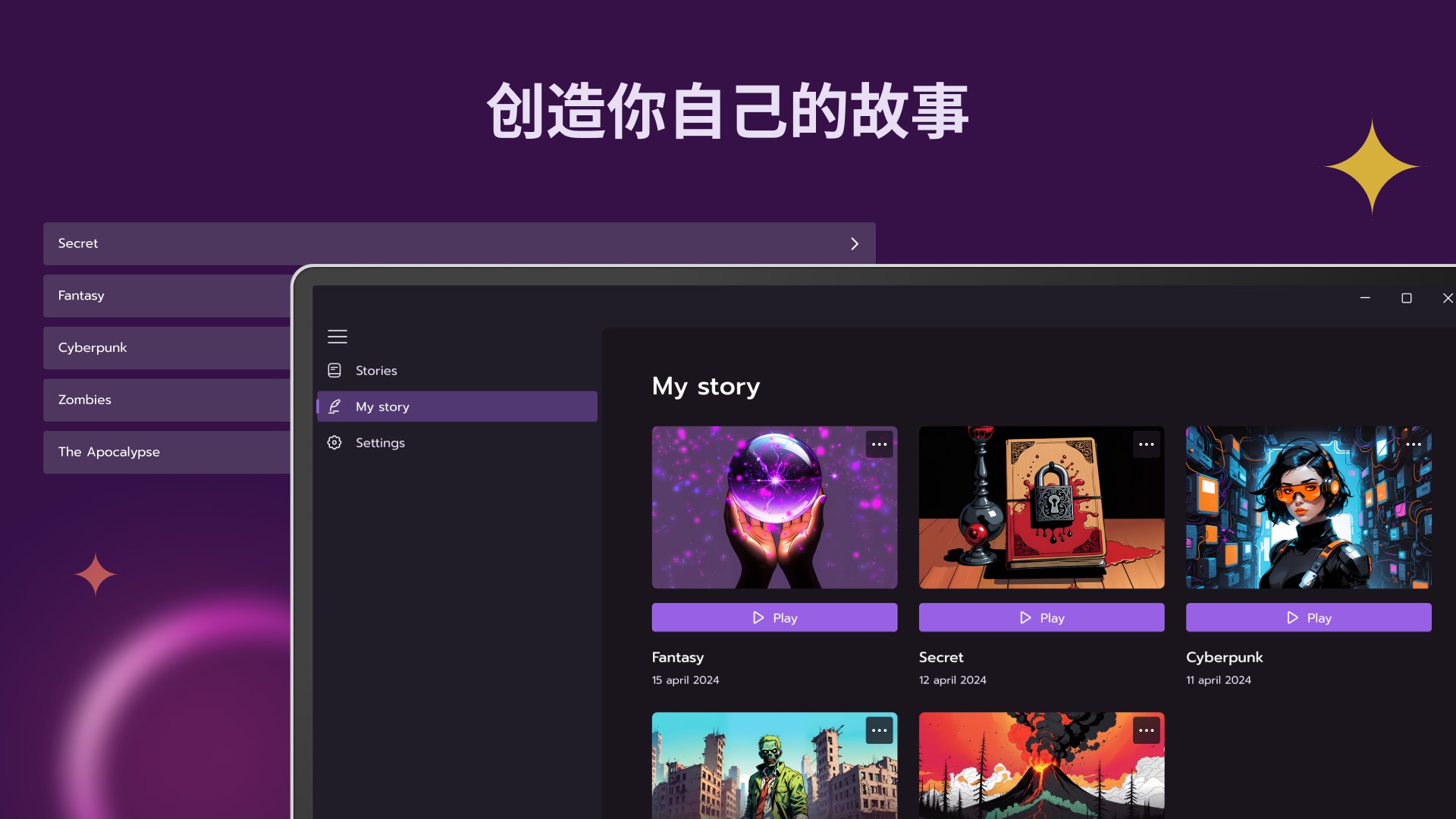Open three-dot menu on Secret card
The image size is (1456, 819).
point(1146,444)
